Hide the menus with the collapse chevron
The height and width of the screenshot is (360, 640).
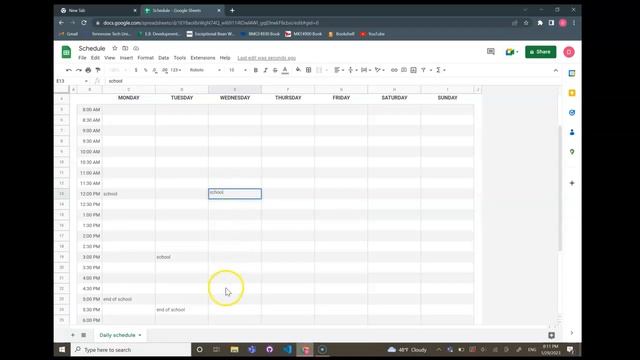[x=556, y=70]
